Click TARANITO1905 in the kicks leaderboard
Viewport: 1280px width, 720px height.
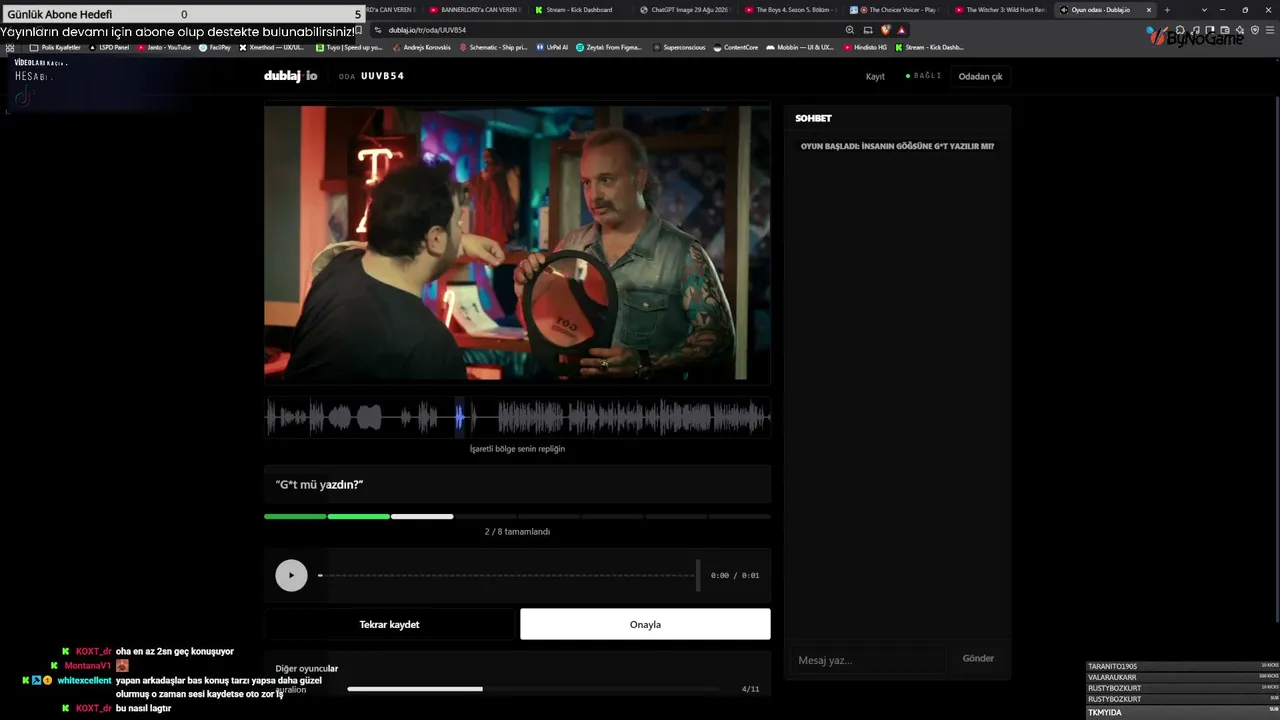point(1112,666)
